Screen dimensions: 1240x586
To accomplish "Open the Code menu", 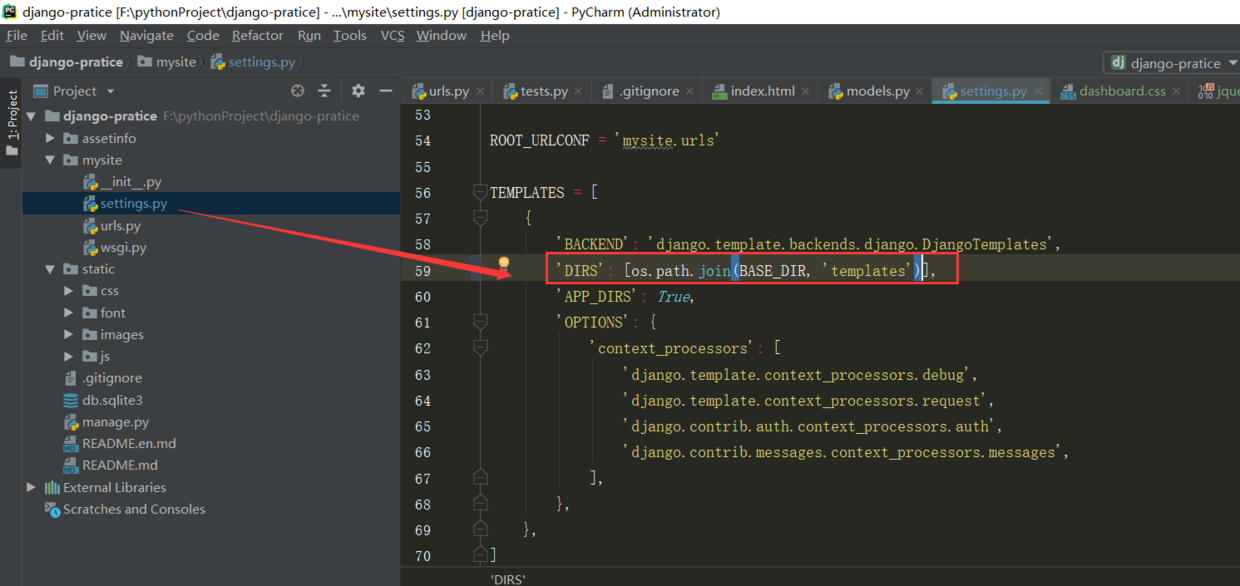I will [x=203, y=35].
